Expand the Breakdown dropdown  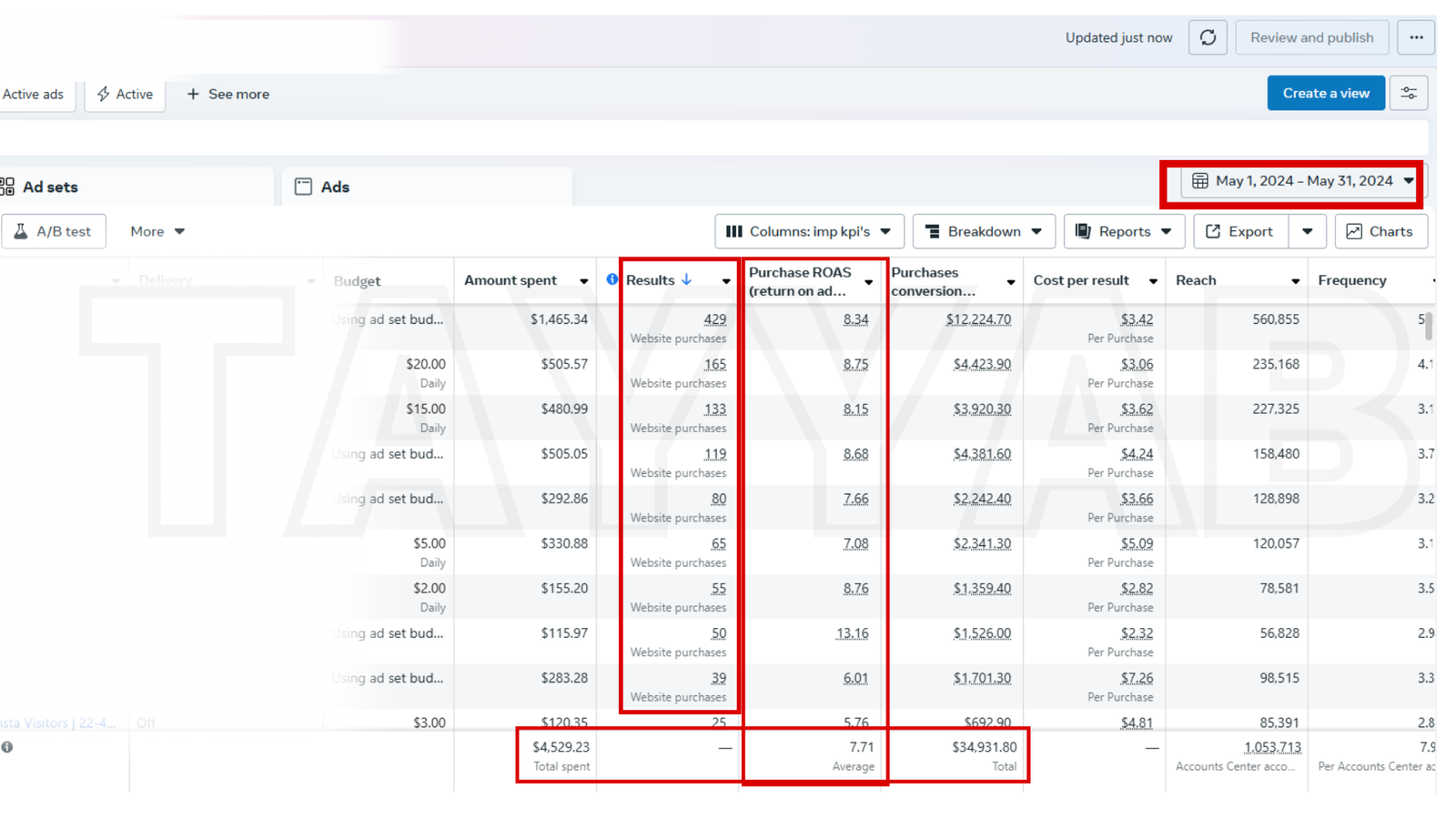point(984,231)
